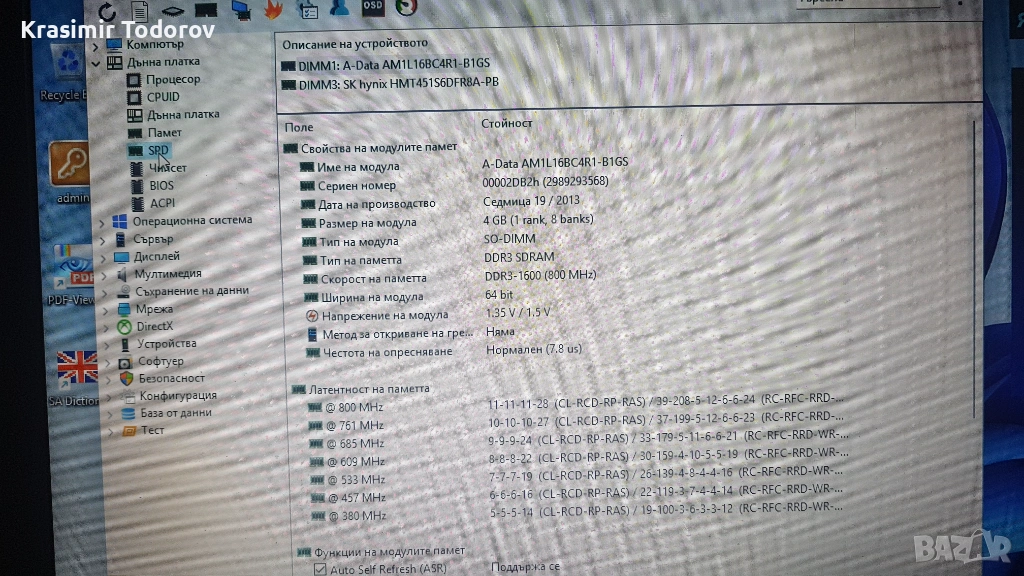
Task: Click the Стойност column header
Action: click(x=507, y=123)
